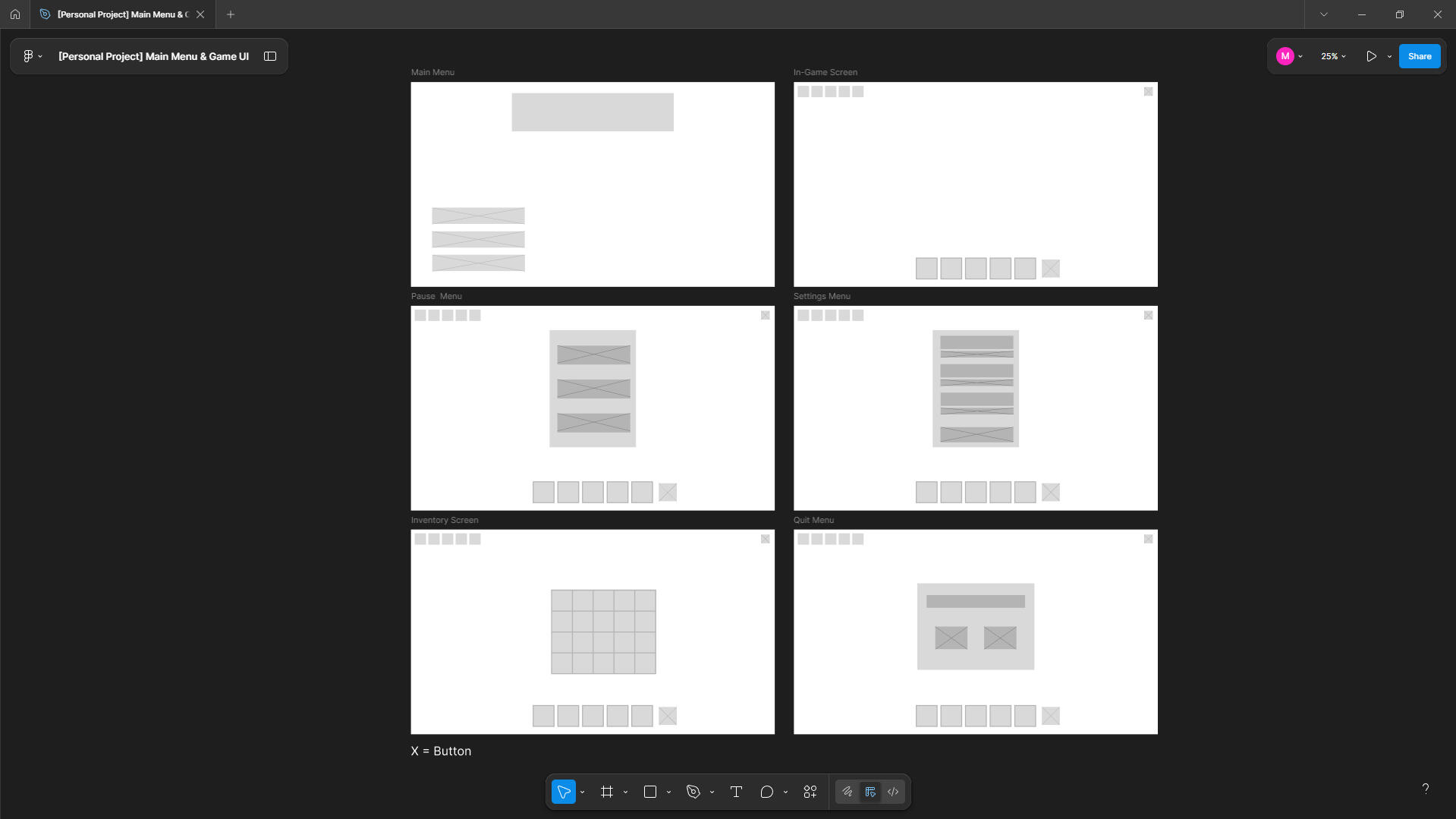Switch to Dev Mode

(x=893, y=792)
